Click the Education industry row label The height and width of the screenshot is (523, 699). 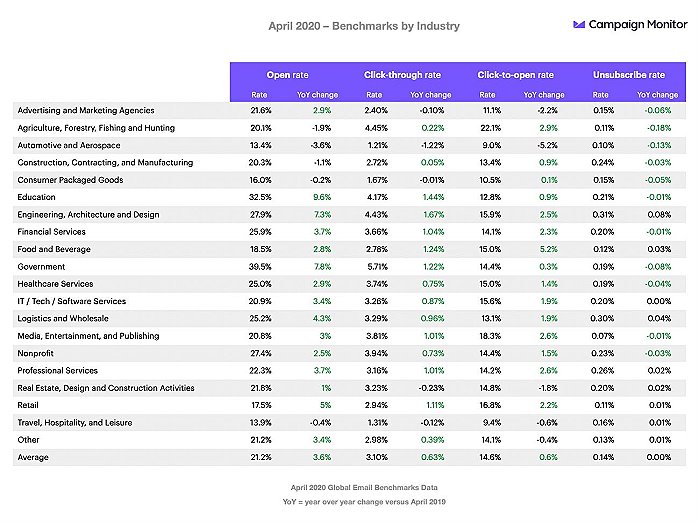[x=37, y=197]
